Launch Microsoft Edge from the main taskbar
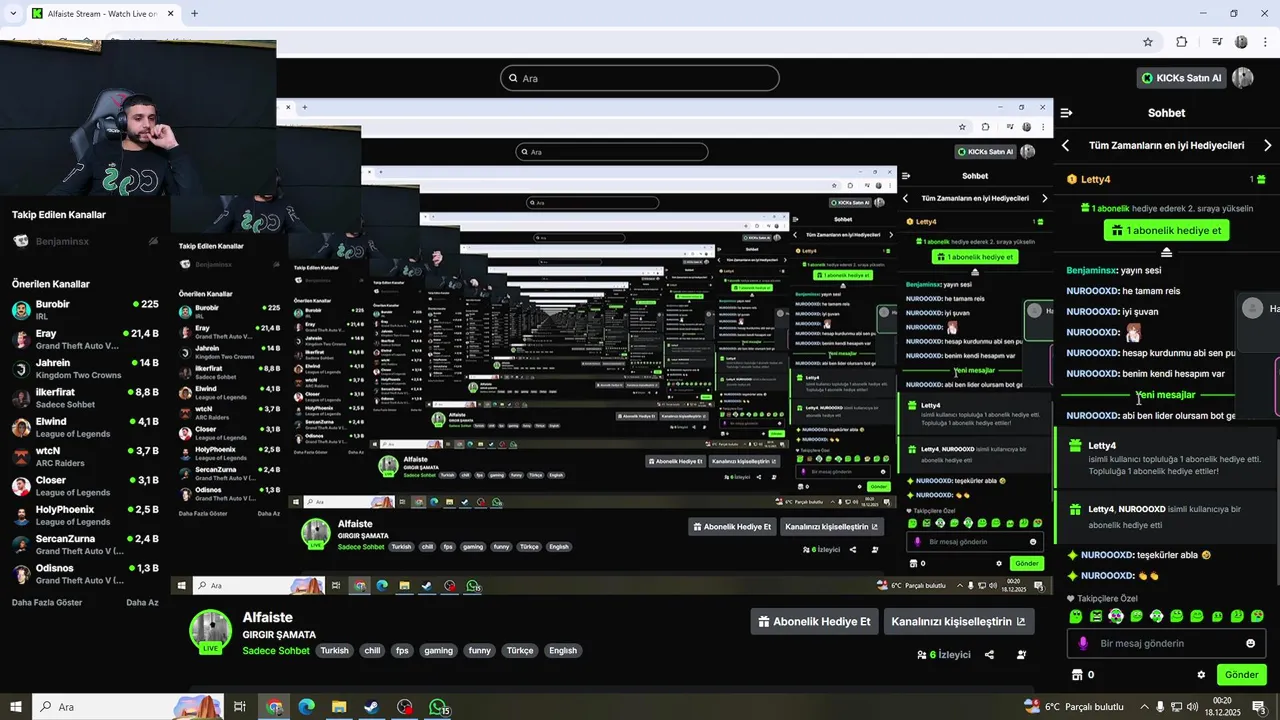This screenshot has width=1280, height=720. 306,707
